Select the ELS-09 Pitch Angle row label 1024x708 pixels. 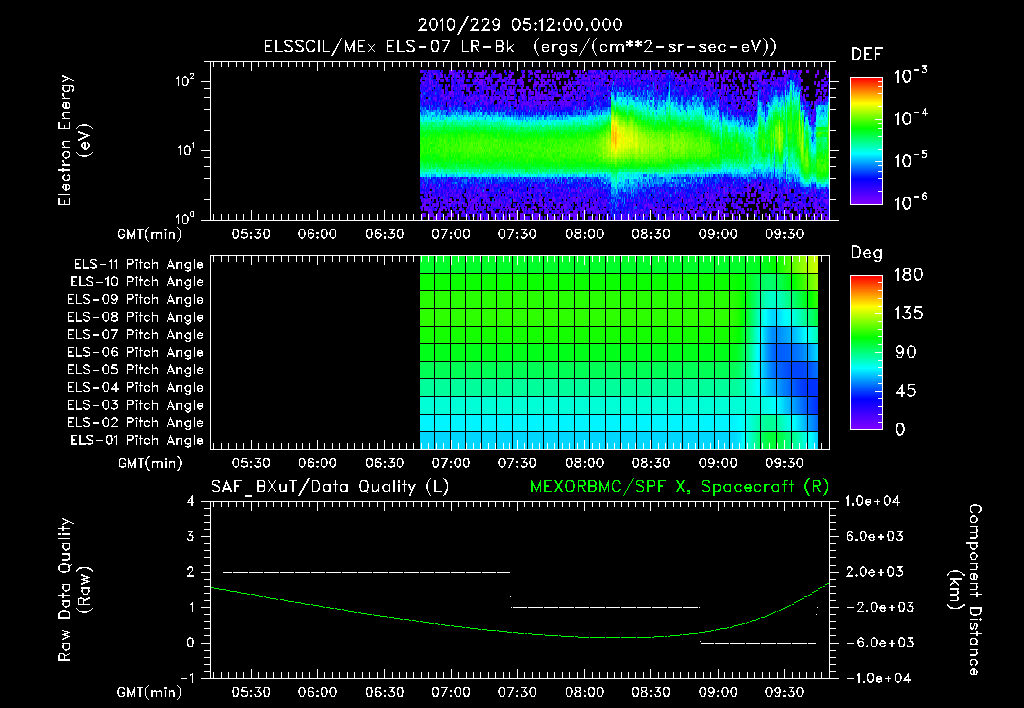coord(135,300)
